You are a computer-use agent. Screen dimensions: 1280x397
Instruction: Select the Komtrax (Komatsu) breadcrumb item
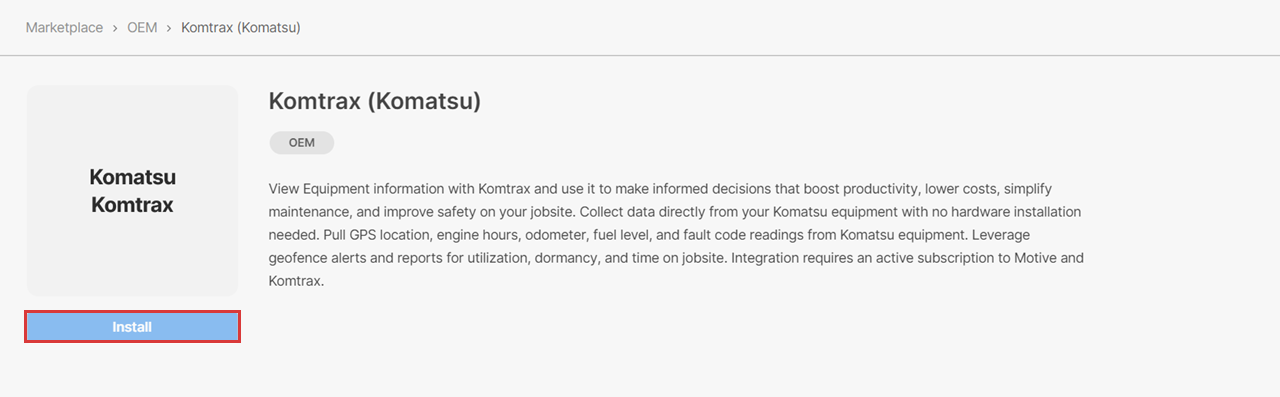[x=241, y=27]
